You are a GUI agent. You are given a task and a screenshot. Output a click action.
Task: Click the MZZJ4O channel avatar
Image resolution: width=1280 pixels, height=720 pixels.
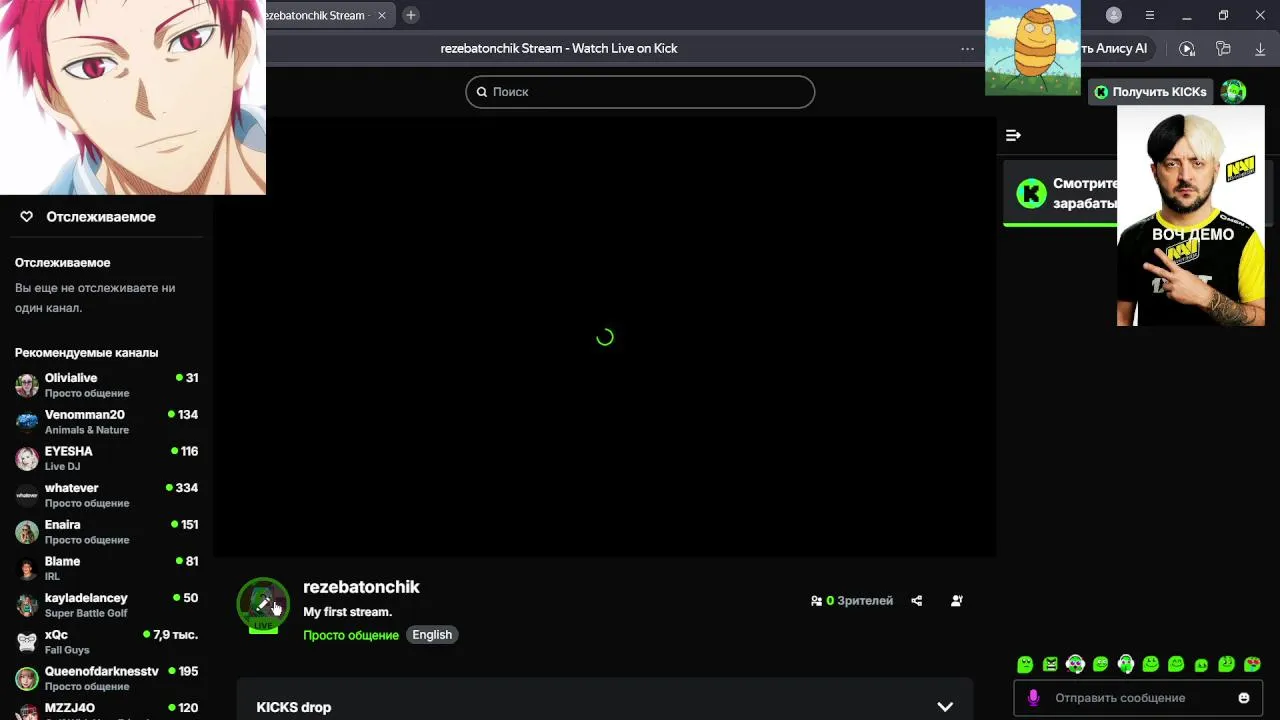(x=27, y=712)
